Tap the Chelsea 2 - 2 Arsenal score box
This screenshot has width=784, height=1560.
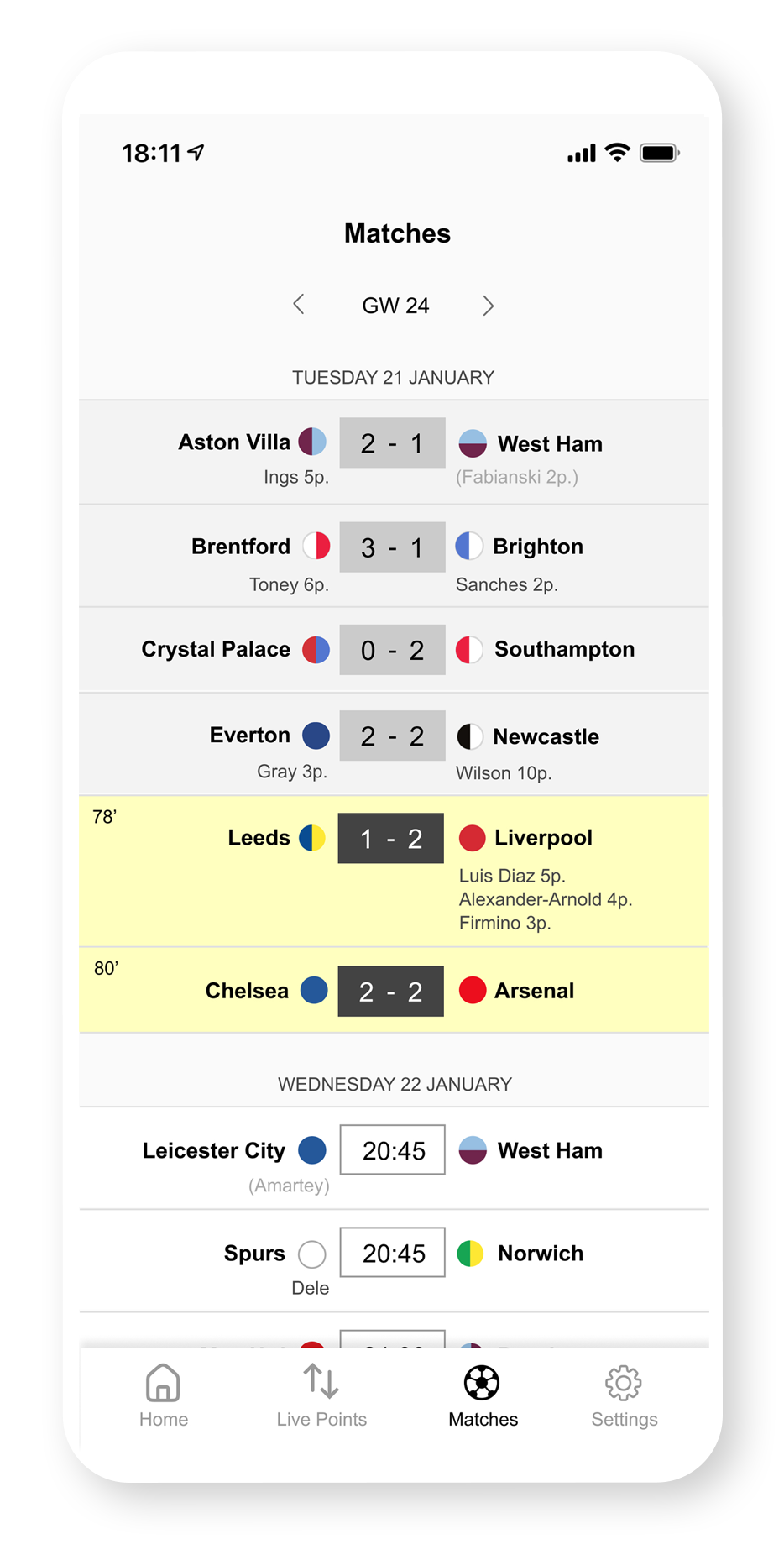click(391, 992)
